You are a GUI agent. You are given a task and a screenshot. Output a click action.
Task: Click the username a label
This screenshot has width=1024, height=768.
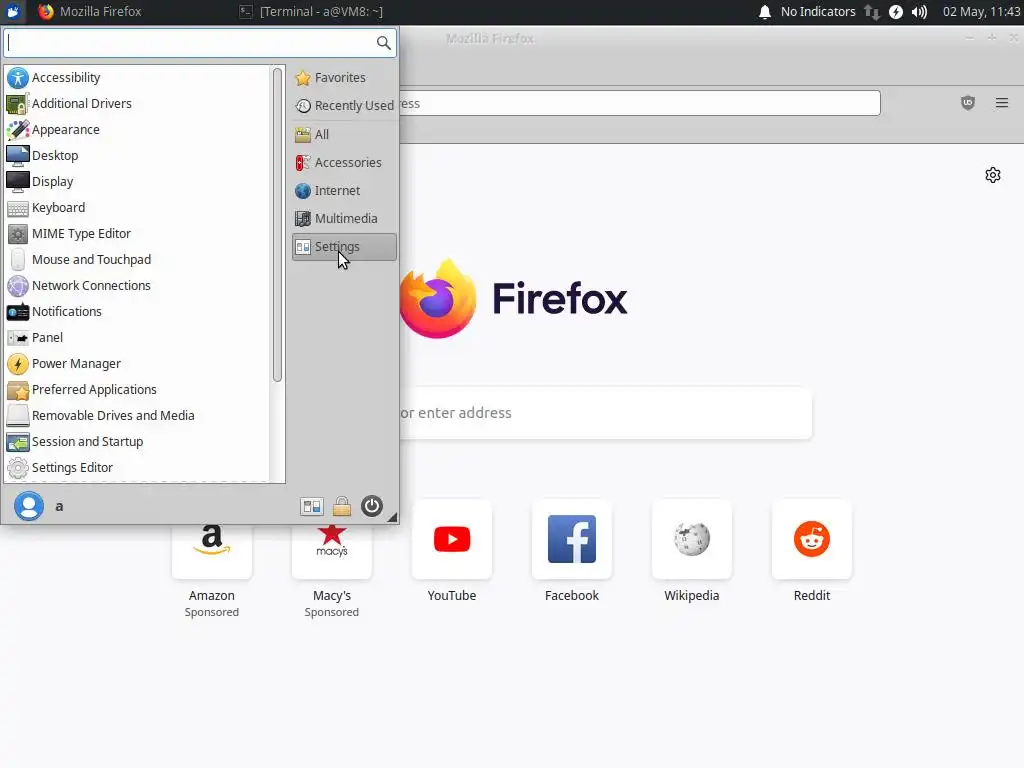click(x=59, y=507)
